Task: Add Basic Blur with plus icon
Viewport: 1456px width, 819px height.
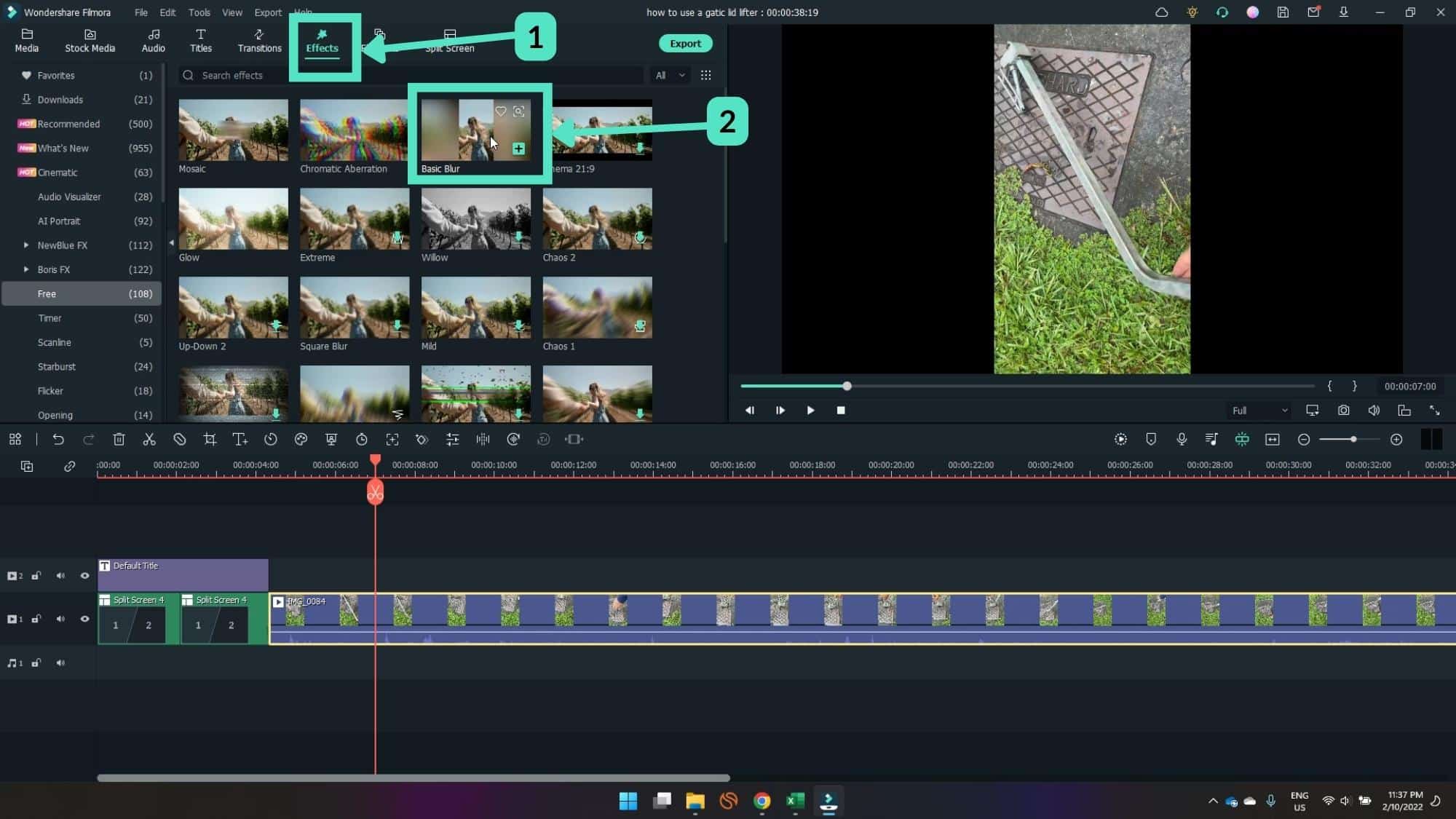Action: [x=518, y=149]
